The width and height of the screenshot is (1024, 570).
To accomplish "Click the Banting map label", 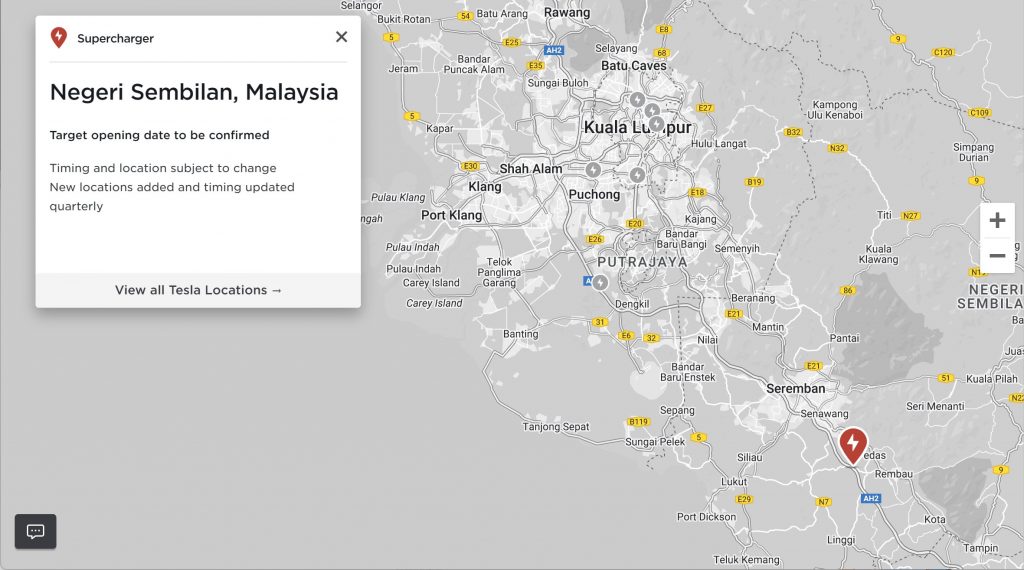I will [x=520, y=334].
